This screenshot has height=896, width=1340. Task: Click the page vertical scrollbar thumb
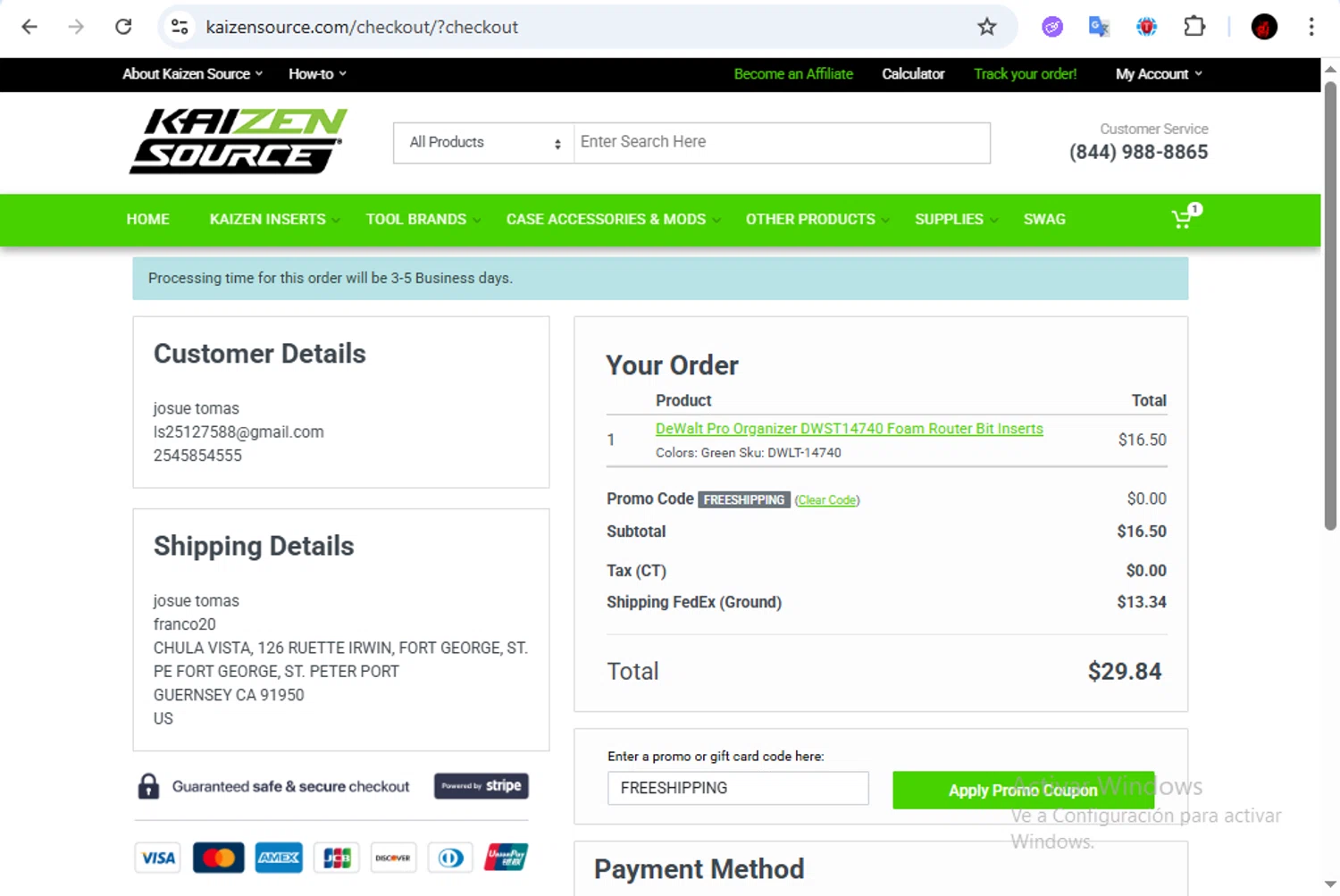coord(1330,306)
